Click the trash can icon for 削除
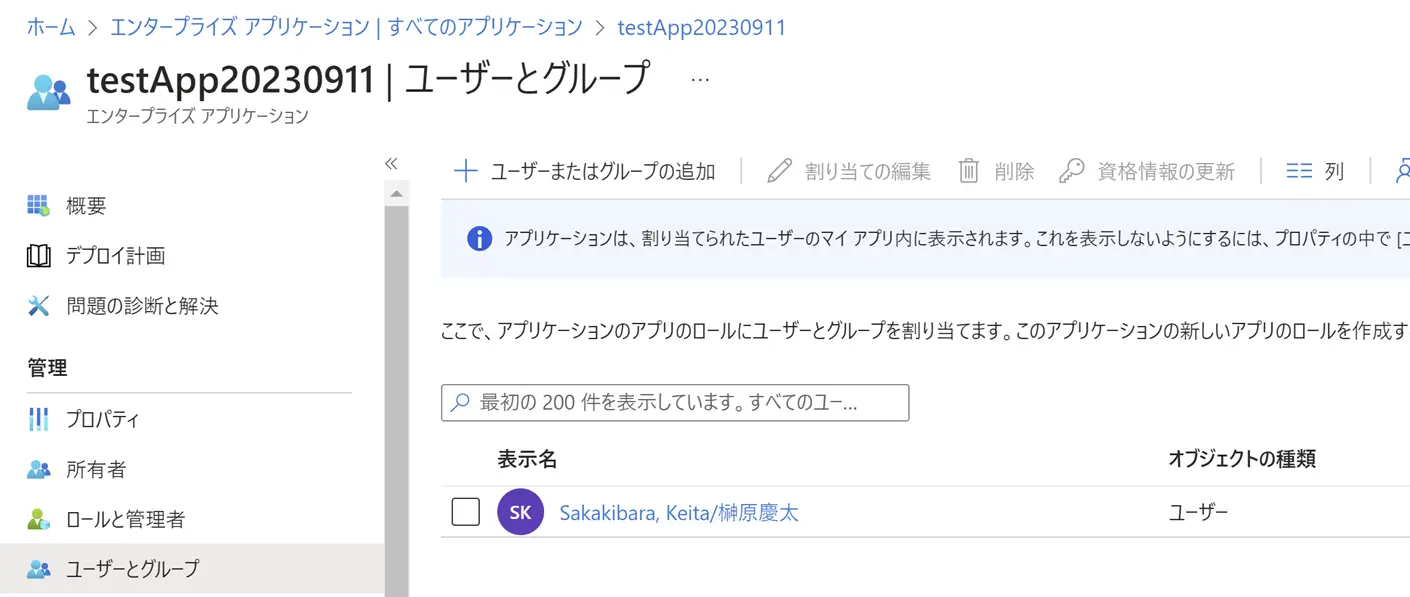The height and width of the screenshot is (597, 1410). (x=969, y=171)
